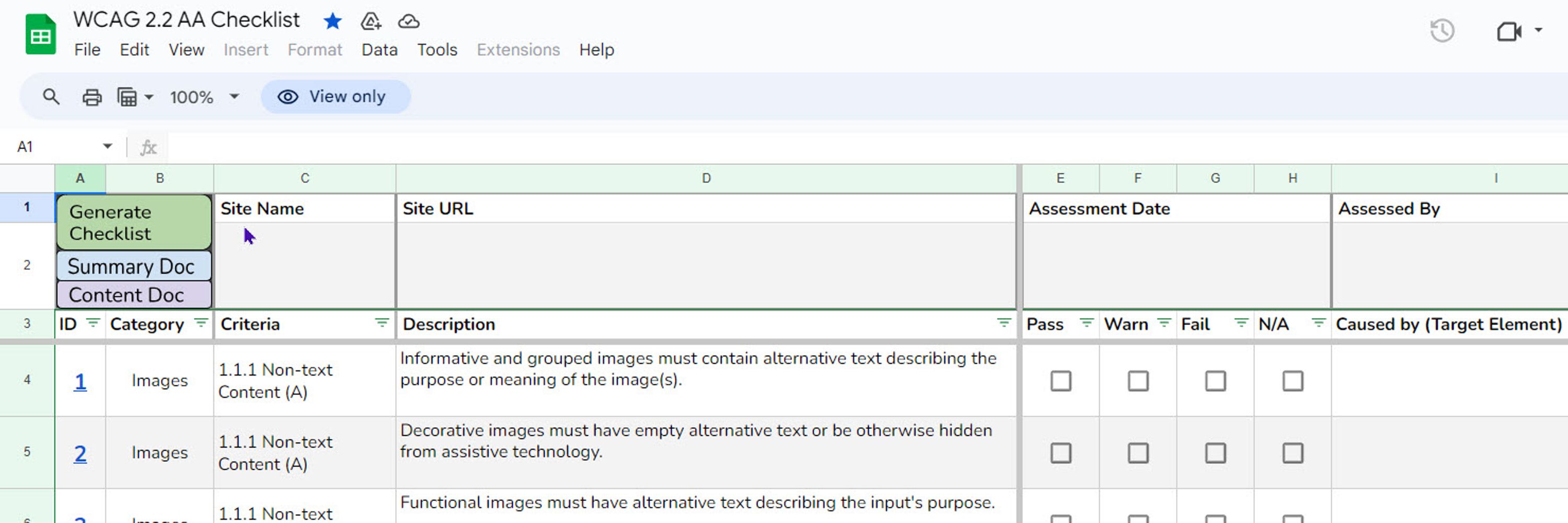Viewport: 1568px width, 523px height.
Task: Click Images category in row 4
Action: tap(159, 381)
